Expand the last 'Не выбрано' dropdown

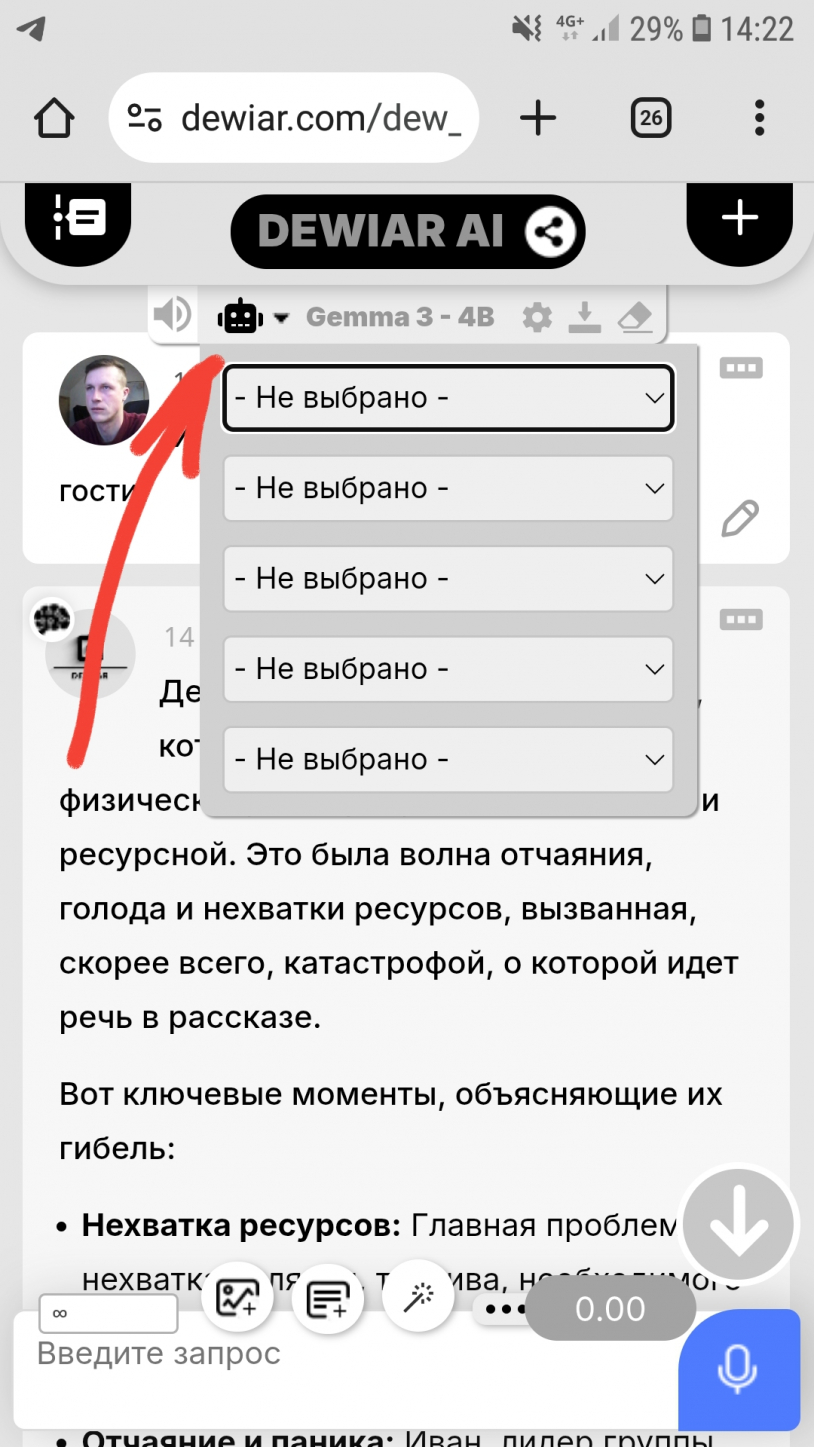[448, 760]
